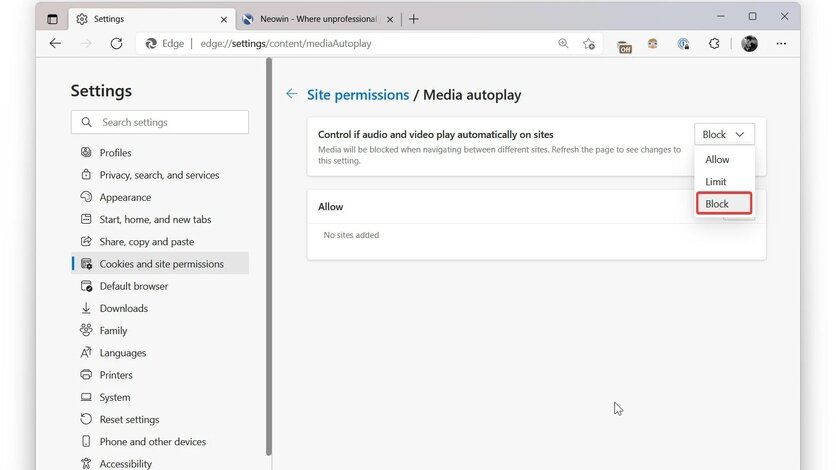Click the Appearance palette icon
Viewport: 836px width, 470px height.
86,197
